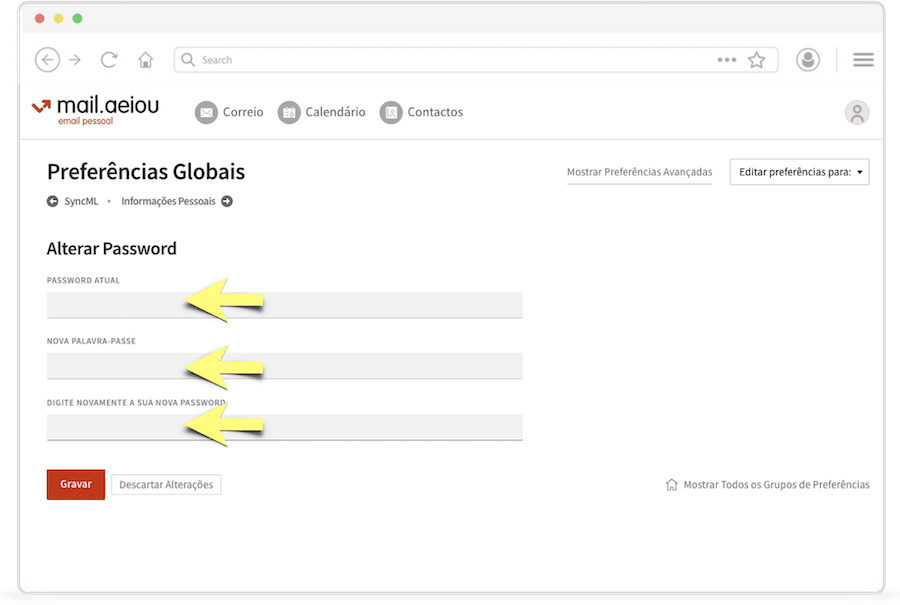Open the Contactos tab
This screenshot has height=605, width=900.
click(x=422, y=112)
